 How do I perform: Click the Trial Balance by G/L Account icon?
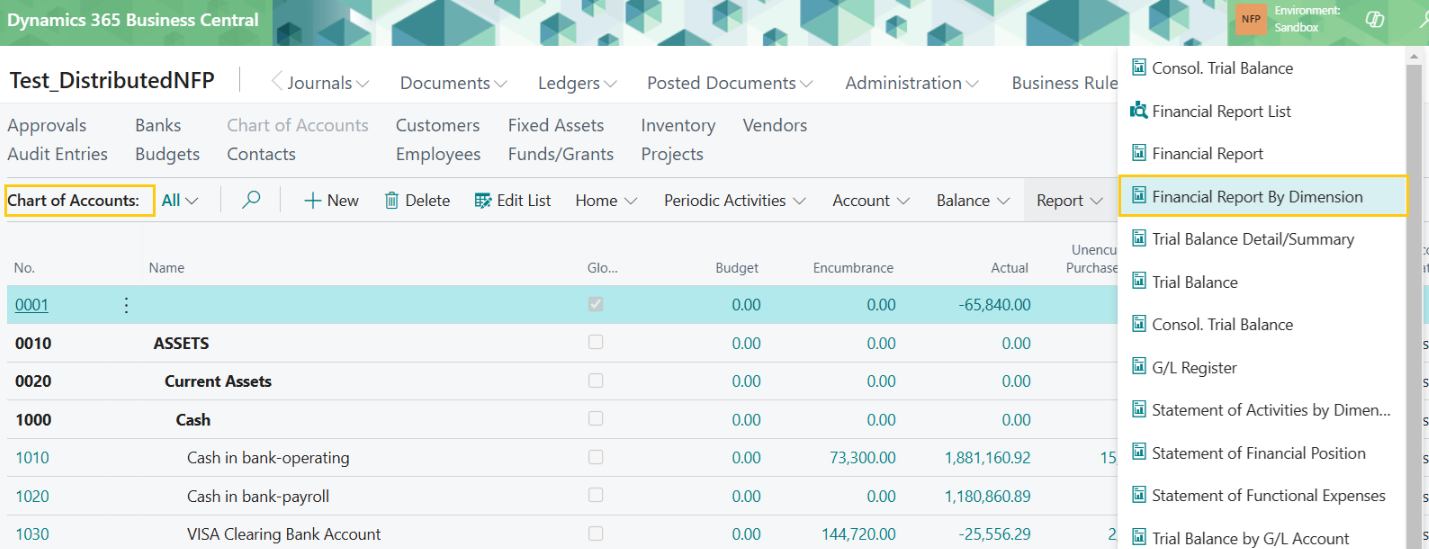pos(1138,538)
